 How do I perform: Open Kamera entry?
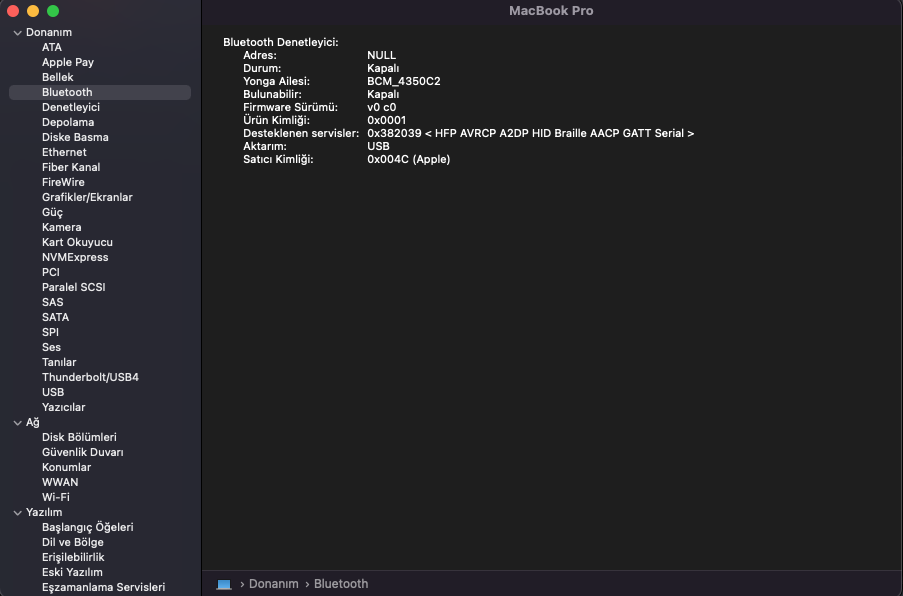pyautogui.click(x=61, y=227)
